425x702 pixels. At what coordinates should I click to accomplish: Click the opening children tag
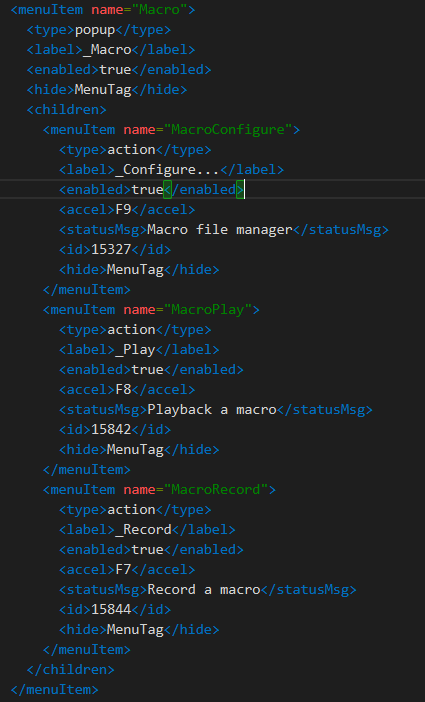(66, 110)
